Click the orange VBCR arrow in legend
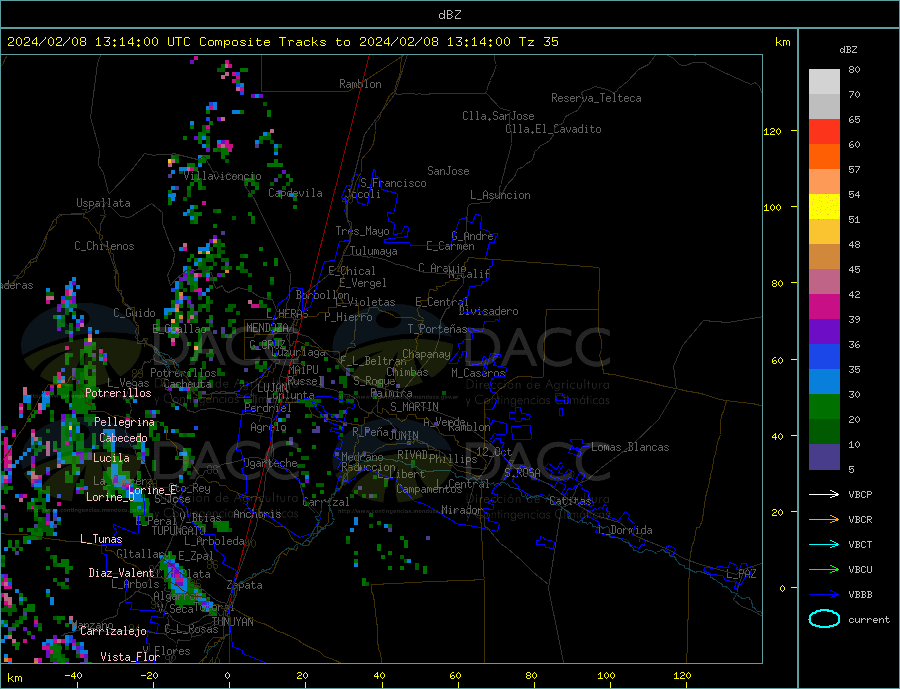Image resolution: width=900 pixels, height=689 pixels. (x=824, y=520)
